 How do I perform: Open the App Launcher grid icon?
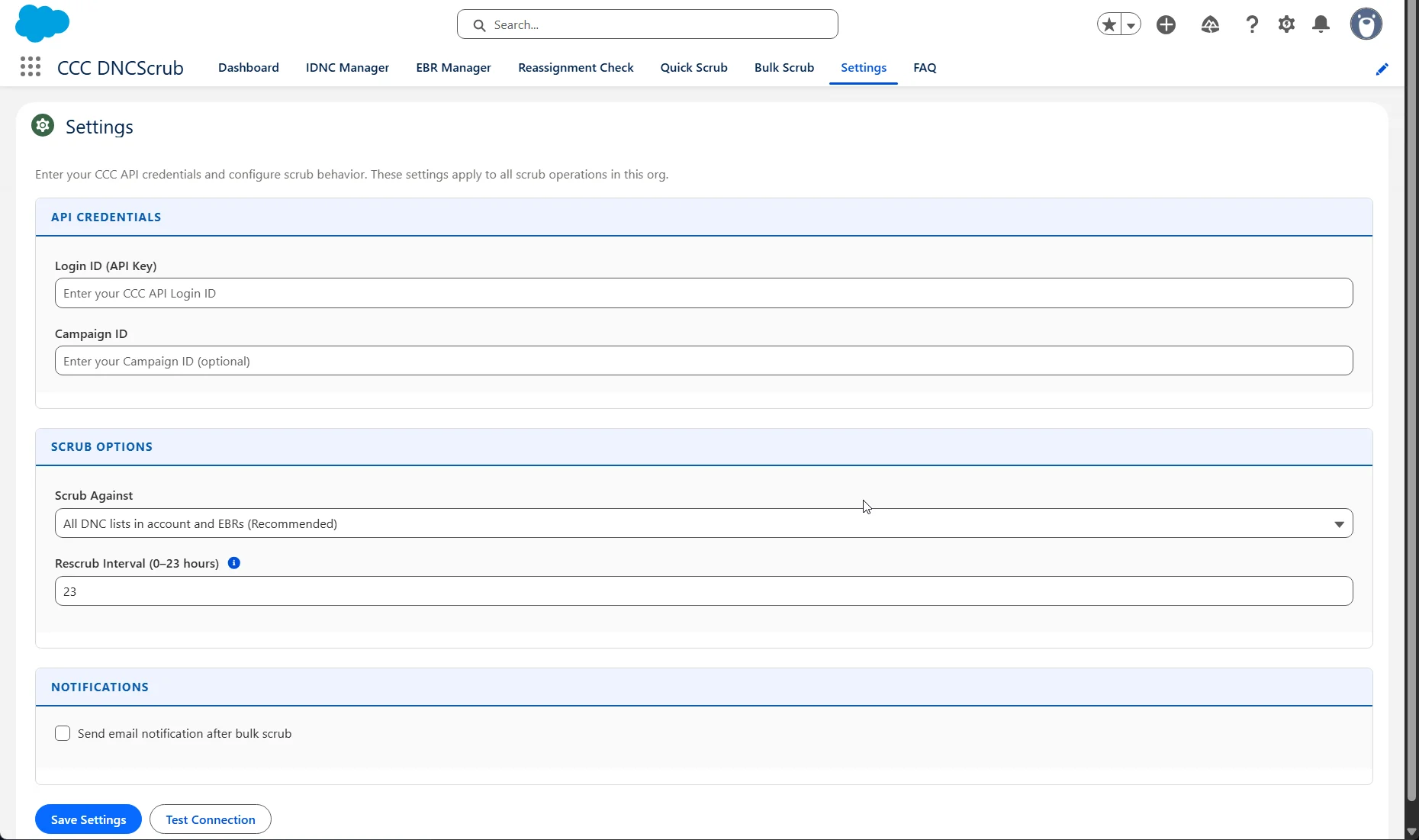(x=31, y=67)
